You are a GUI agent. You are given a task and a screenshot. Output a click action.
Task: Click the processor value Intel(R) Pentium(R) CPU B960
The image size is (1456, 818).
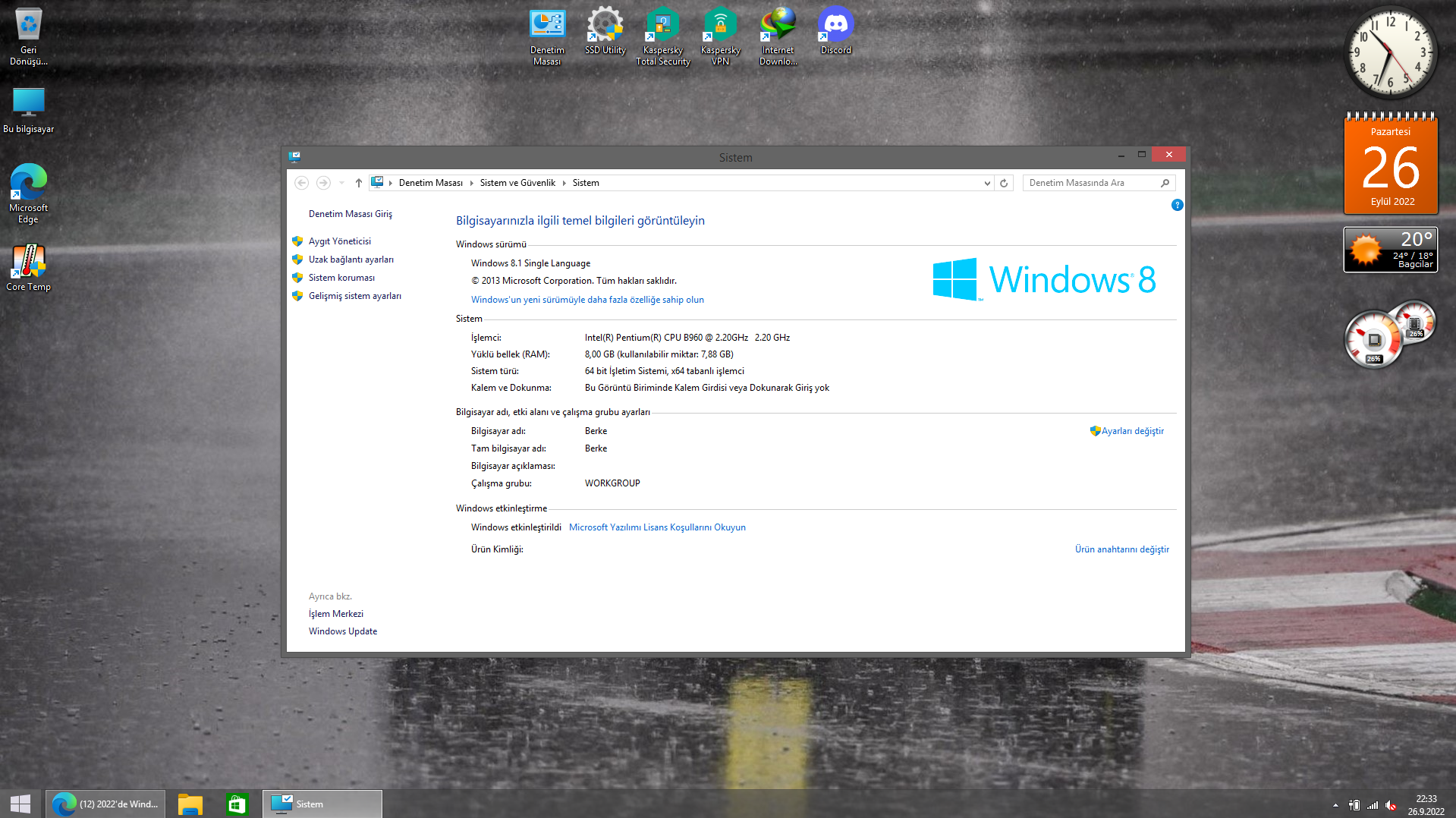pyautogui.click(x=687, y=338)
